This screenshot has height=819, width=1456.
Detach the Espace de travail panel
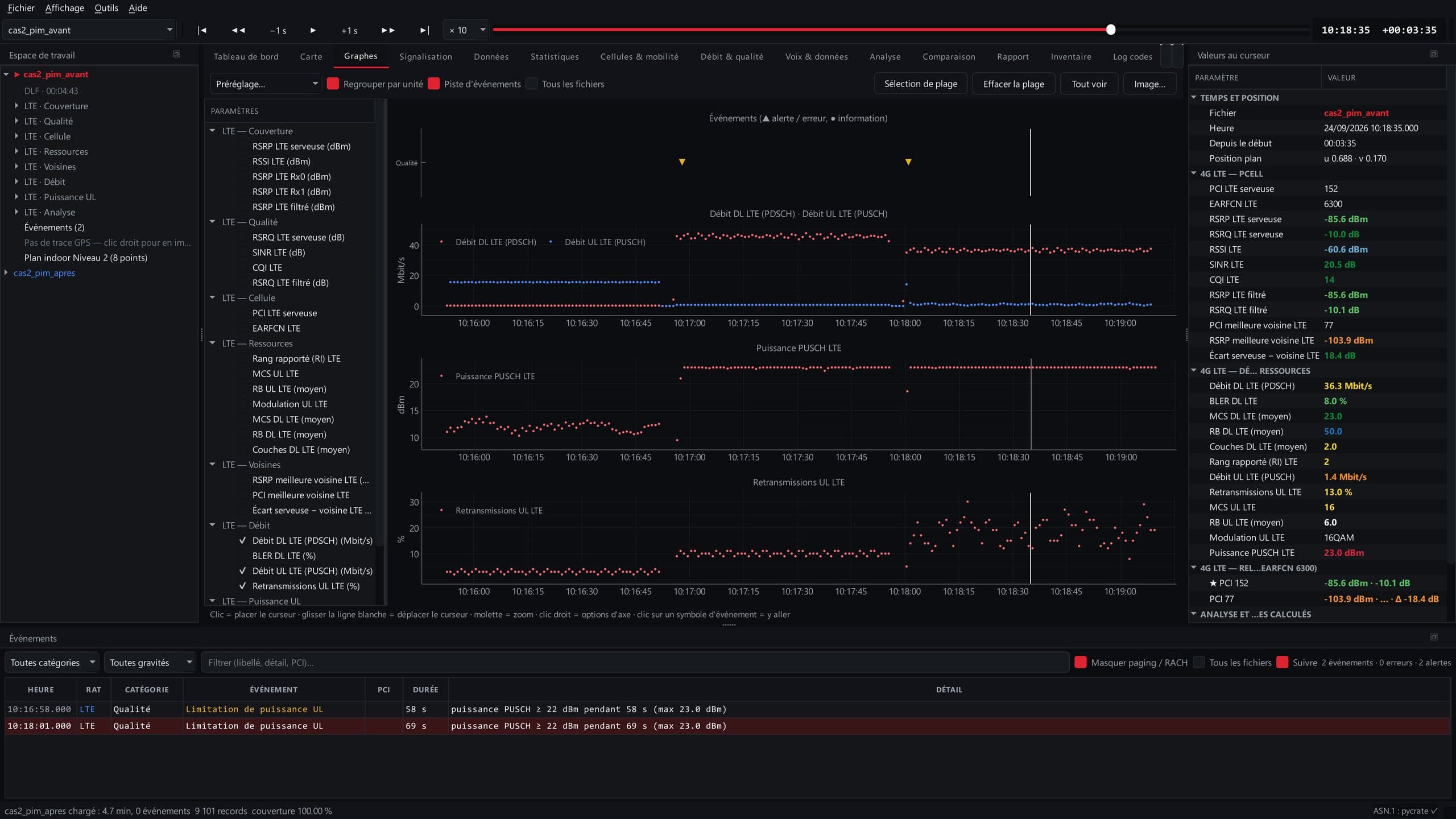176,54
